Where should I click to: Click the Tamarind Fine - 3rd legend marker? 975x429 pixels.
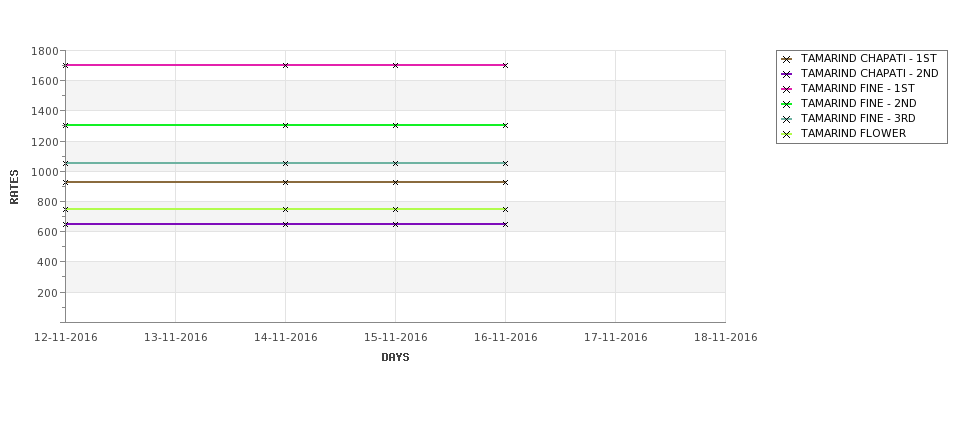coord(787,119)
